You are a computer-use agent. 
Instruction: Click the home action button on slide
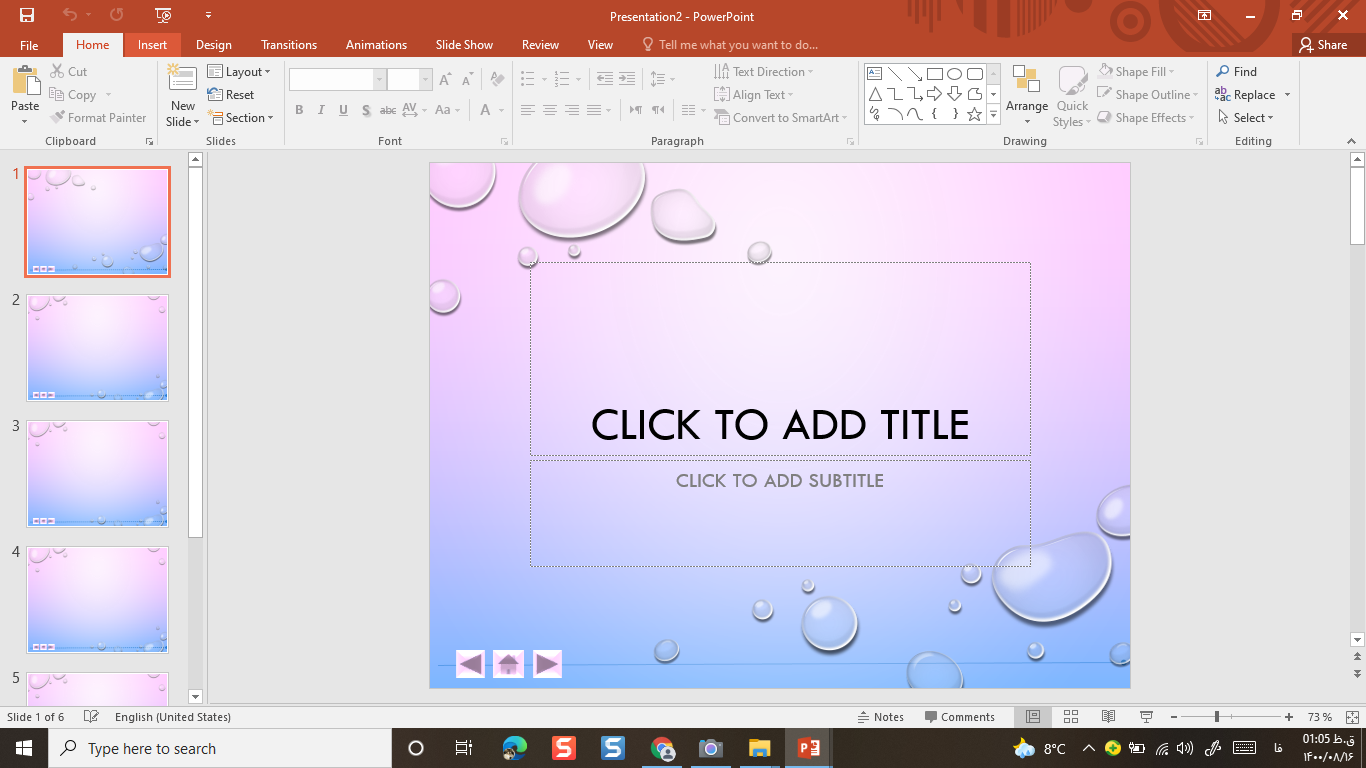pyautogui.click(x=508, y=664)
